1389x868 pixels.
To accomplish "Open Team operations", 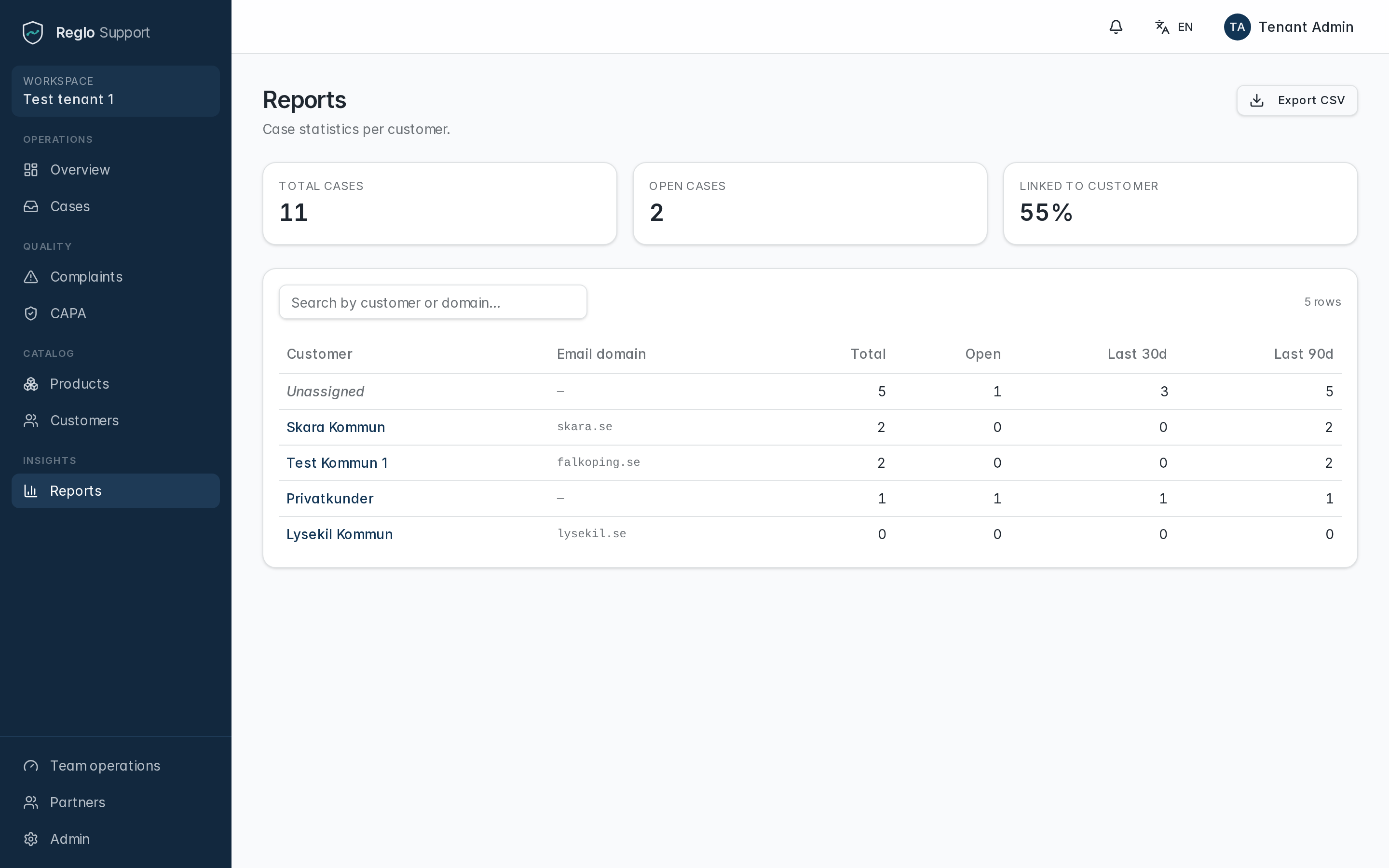I will [115, 766].
